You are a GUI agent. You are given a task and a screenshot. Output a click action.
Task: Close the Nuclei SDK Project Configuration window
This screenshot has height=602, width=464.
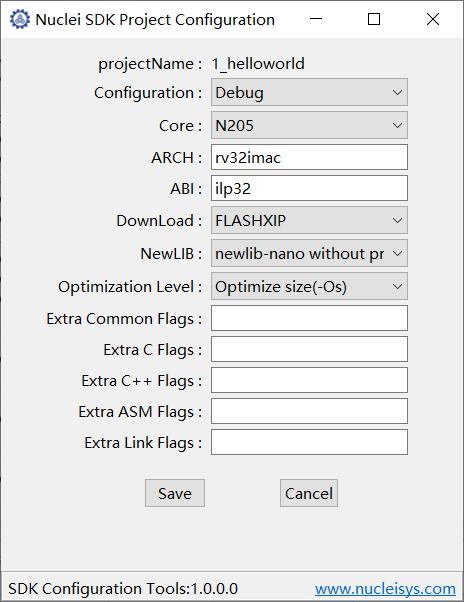point(433,19)
